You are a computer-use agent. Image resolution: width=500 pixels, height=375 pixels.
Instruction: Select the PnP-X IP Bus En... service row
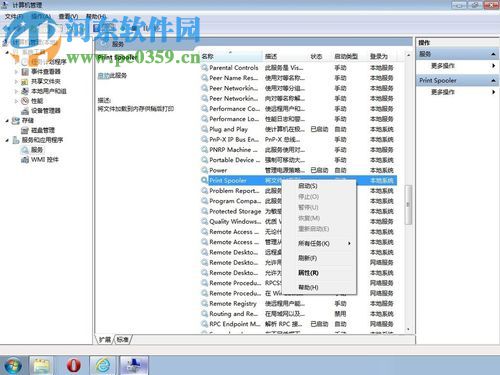click(299, 139)
